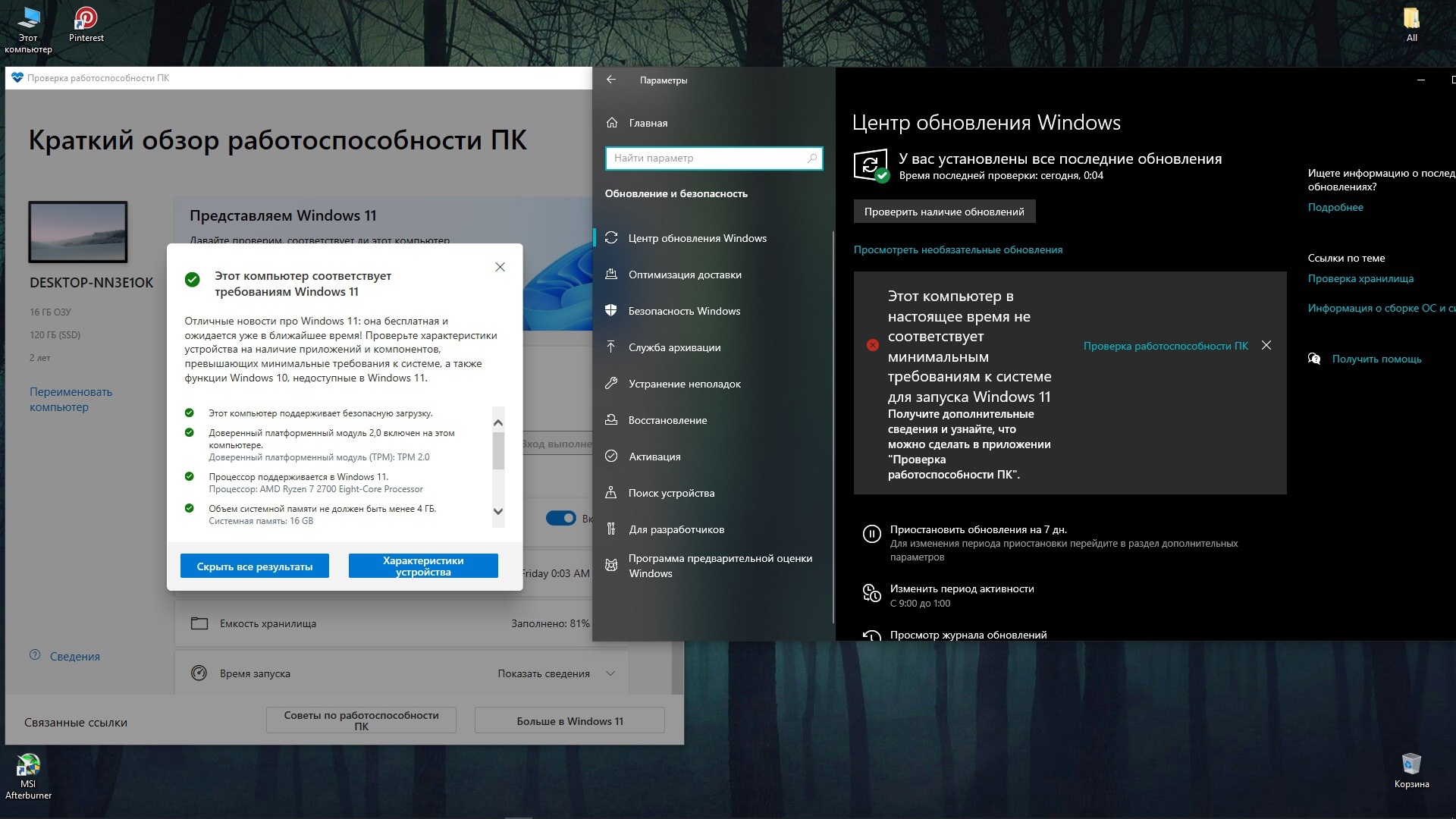Open the 'All' folder on desktop
The image size is (1456, 819).
[x=1411, y=24]
